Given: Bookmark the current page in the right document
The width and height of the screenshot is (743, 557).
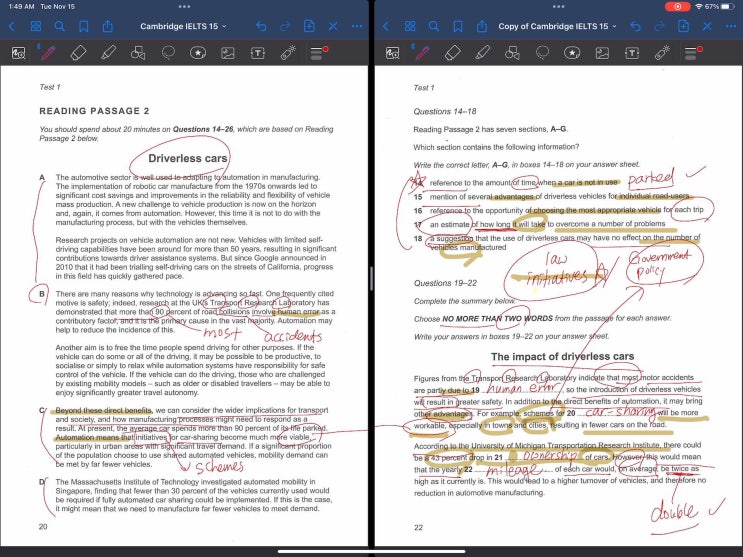Looking at the screenshot, I should coord(458,25).
